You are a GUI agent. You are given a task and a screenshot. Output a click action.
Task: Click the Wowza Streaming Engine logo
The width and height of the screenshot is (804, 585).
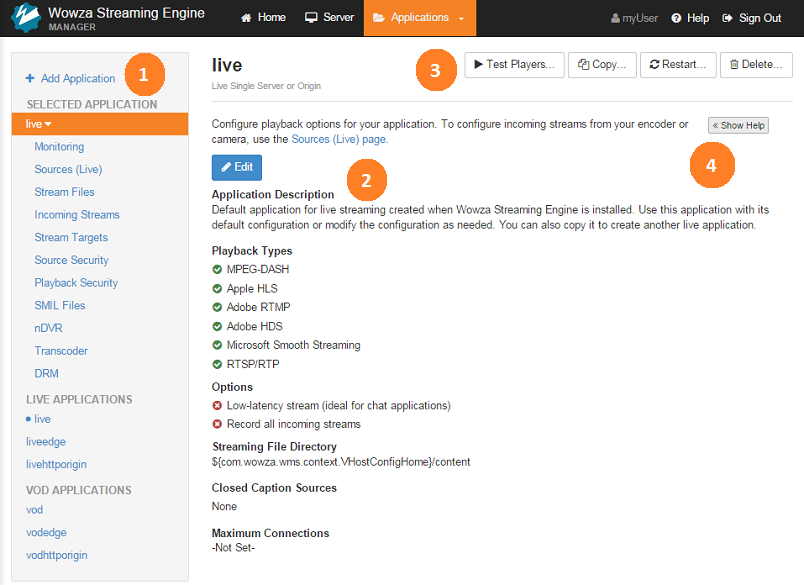click(25, 18)
